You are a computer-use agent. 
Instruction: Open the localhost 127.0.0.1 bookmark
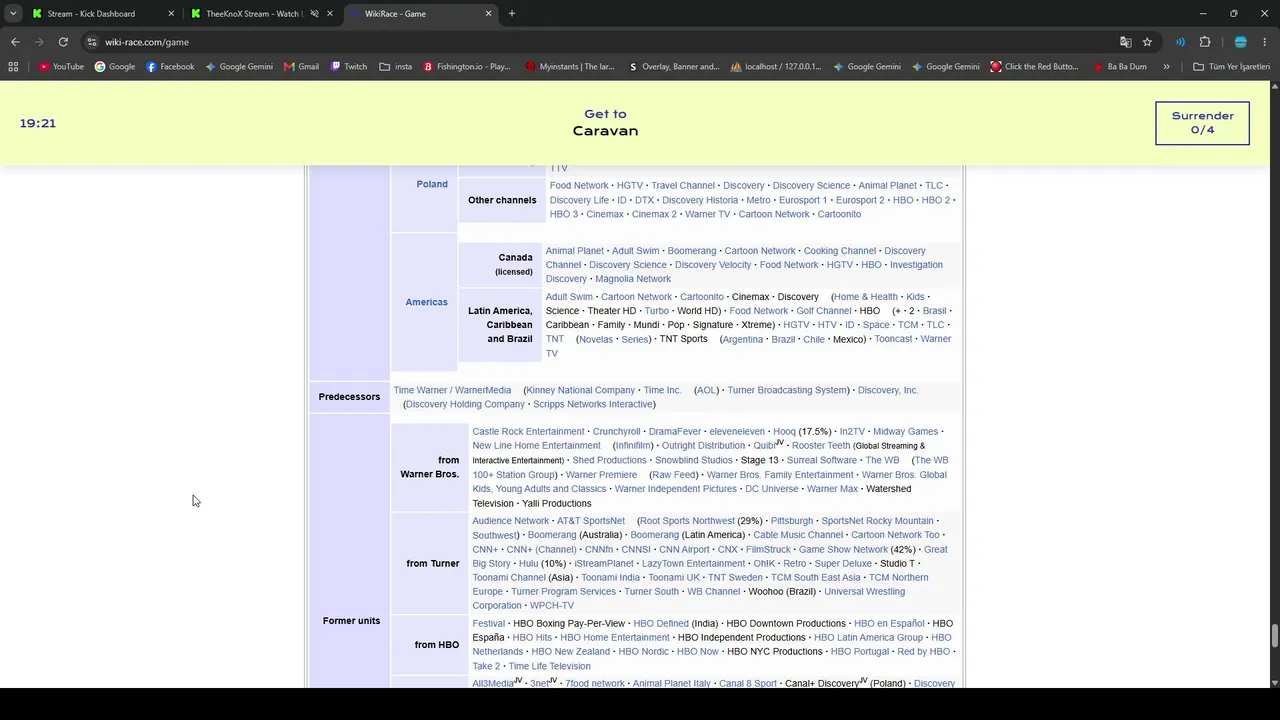point(776,67)
